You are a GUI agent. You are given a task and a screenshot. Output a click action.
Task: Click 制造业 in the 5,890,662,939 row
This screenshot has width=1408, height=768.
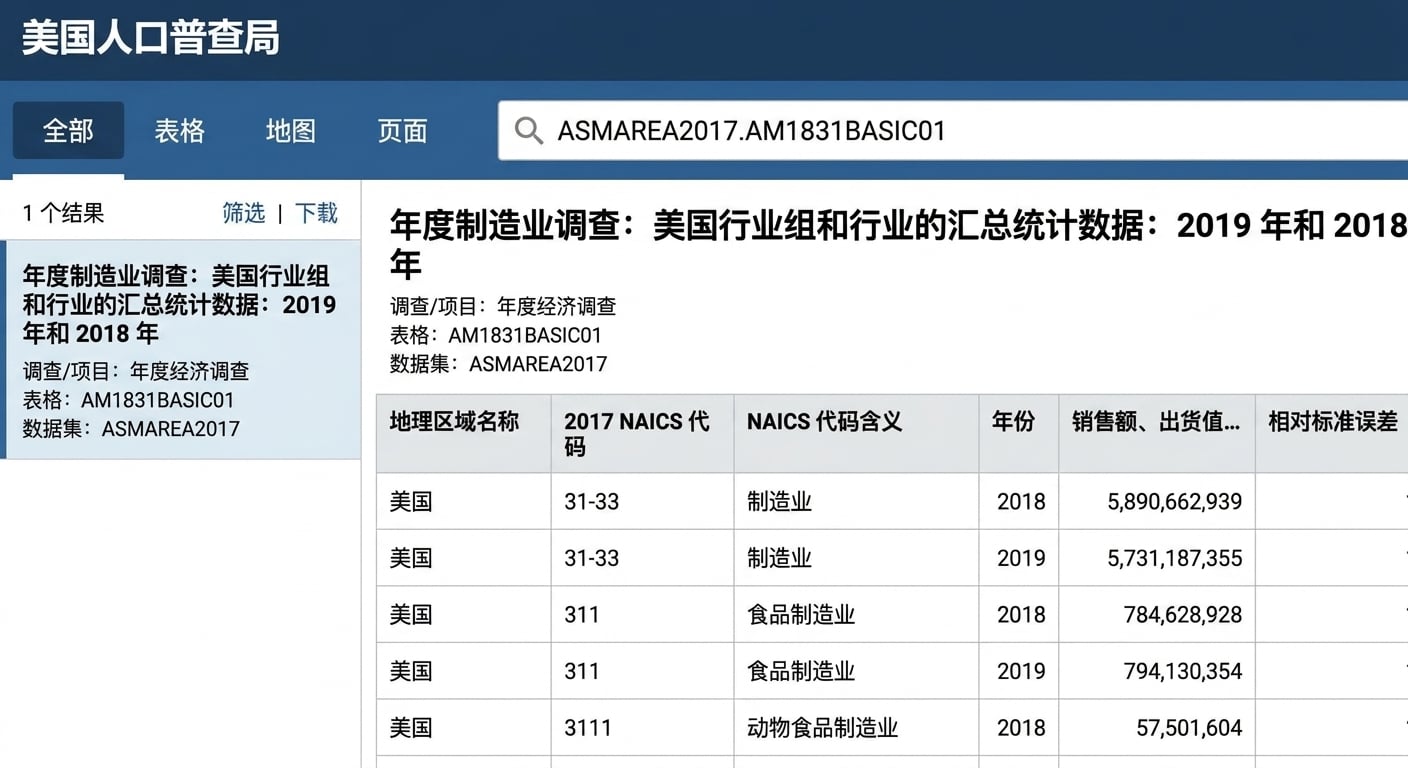coord(779,502)
